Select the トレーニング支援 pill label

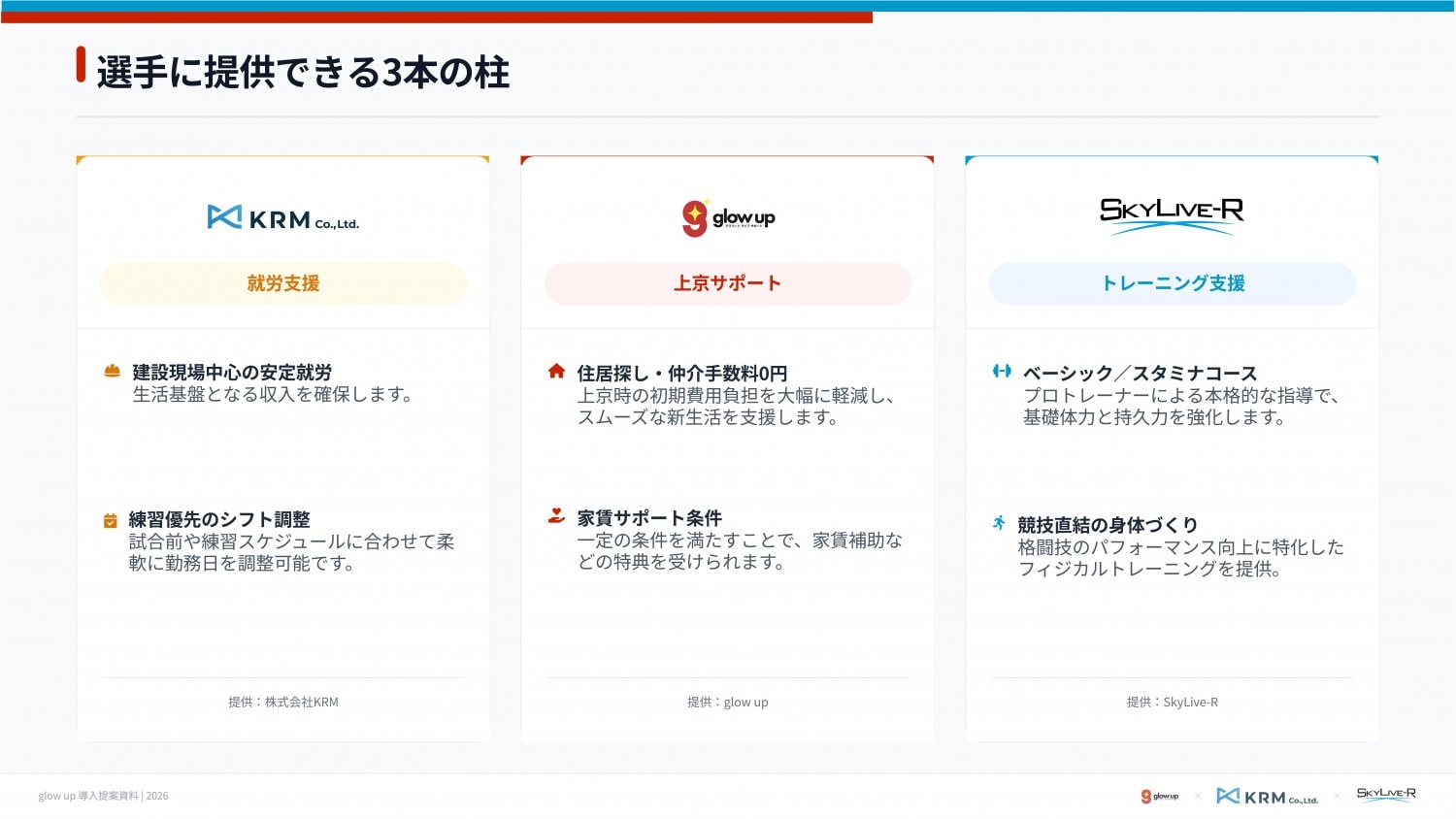tap(1173, 283)
